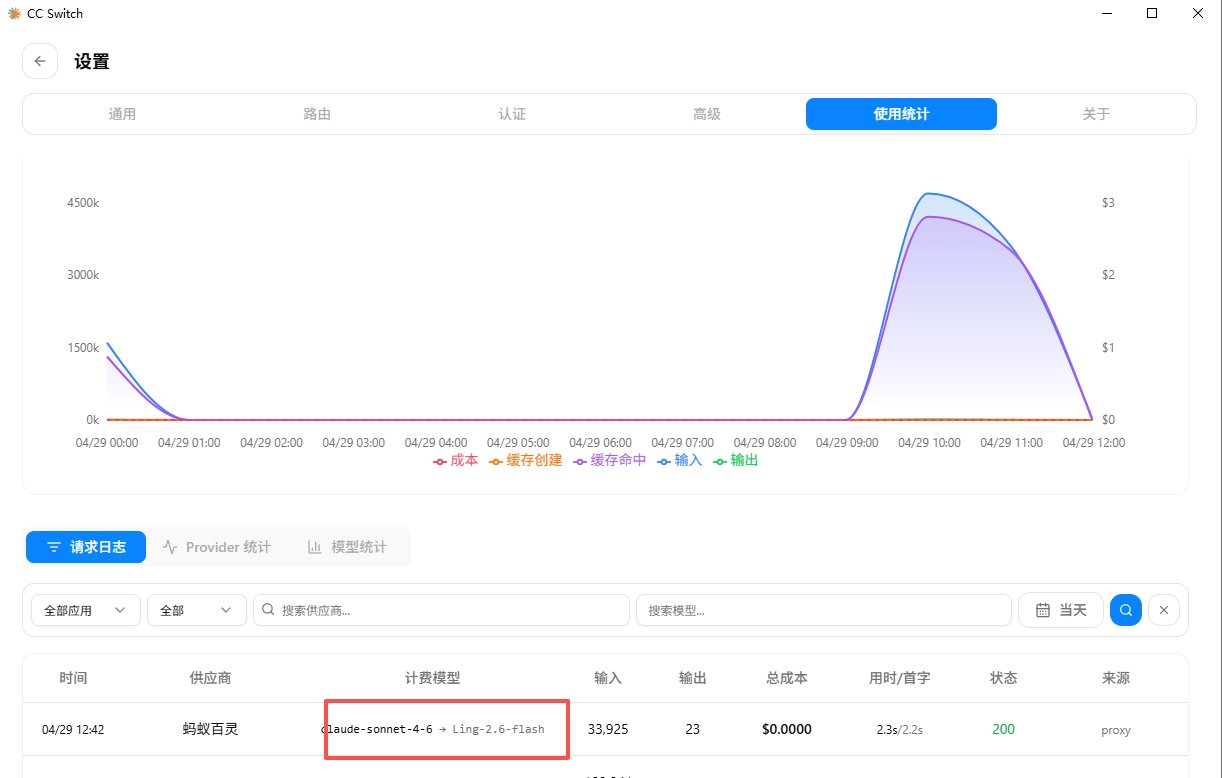Maximize the CC Switch window

click(x=1152, y=14)
